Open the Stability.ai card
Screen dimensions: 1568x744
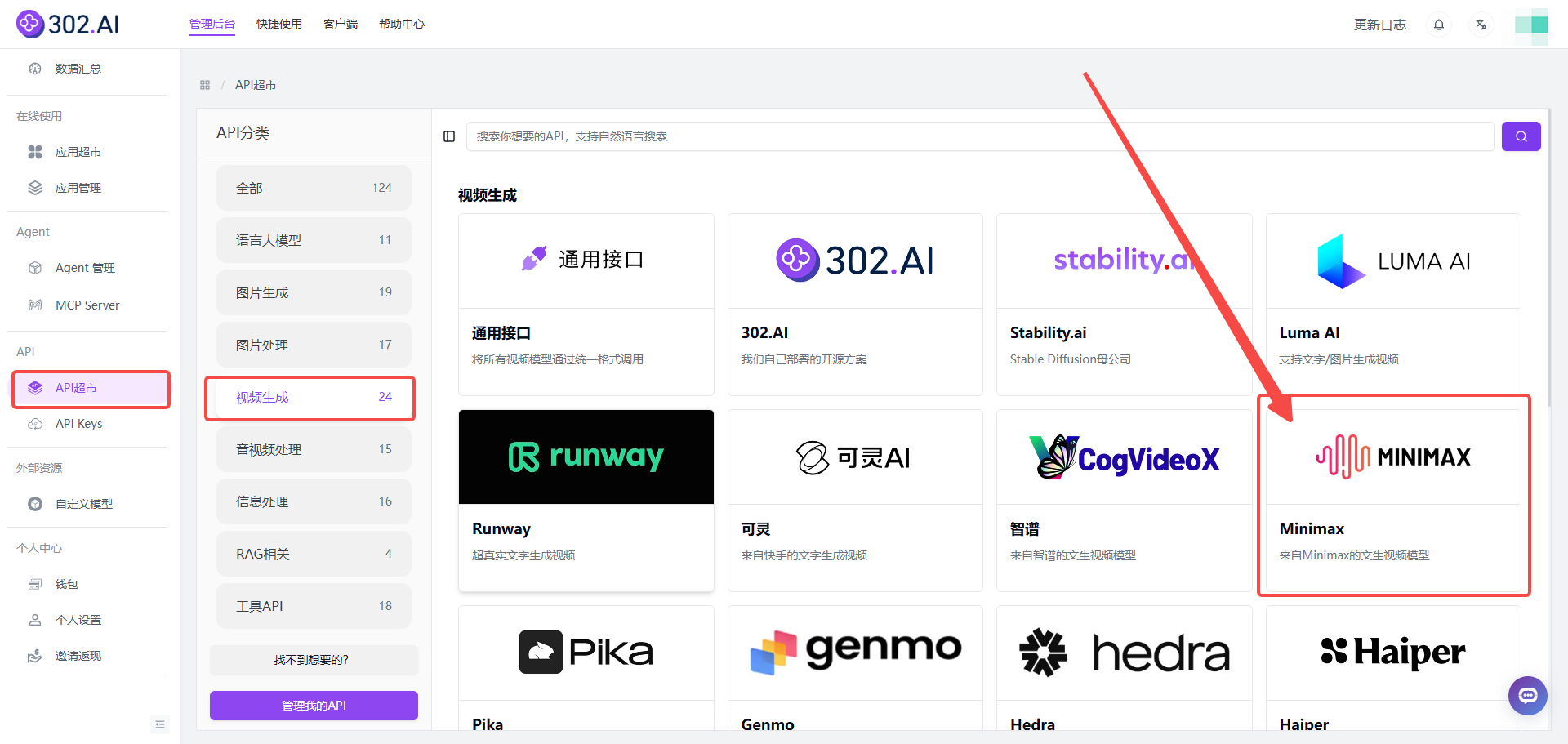pyautogui.click(x=1125, y=305)
